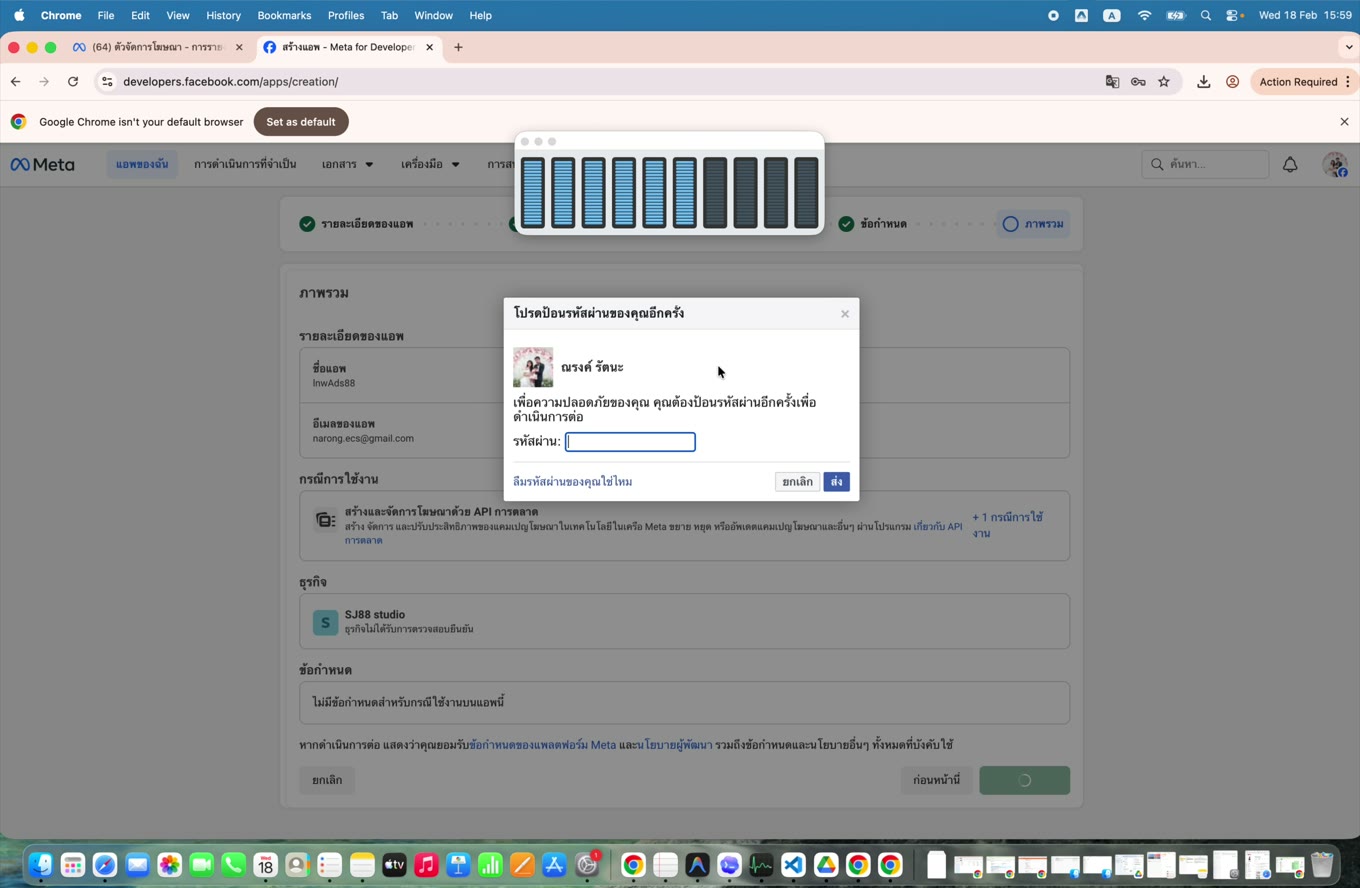Focus the รหัสผ่าน password input field
The width and height of the screenshot is (1360, 888).
click(630, 442)
